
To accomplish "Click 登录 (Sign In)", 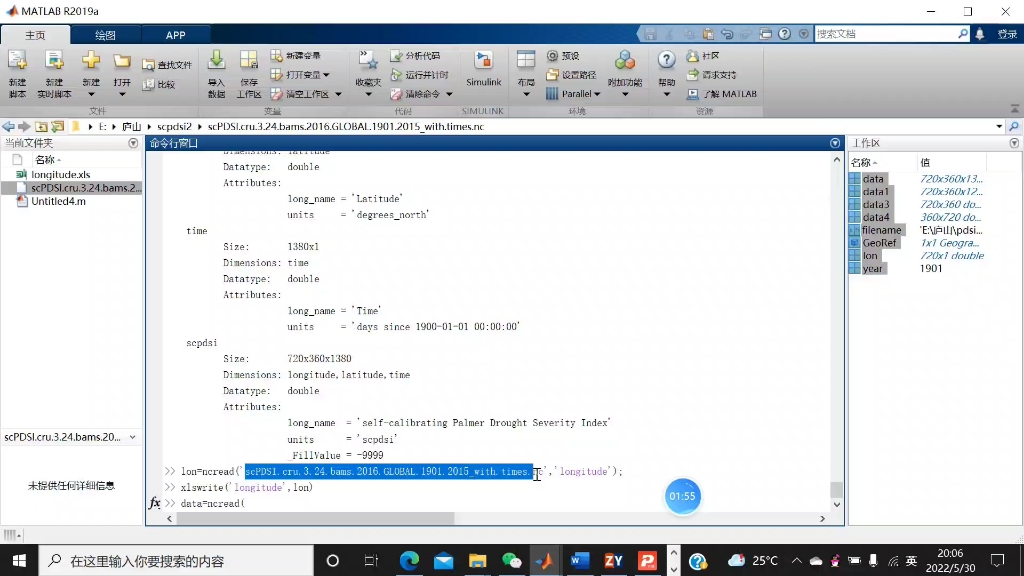I will pyautogui.click(x=1007, y=35).
